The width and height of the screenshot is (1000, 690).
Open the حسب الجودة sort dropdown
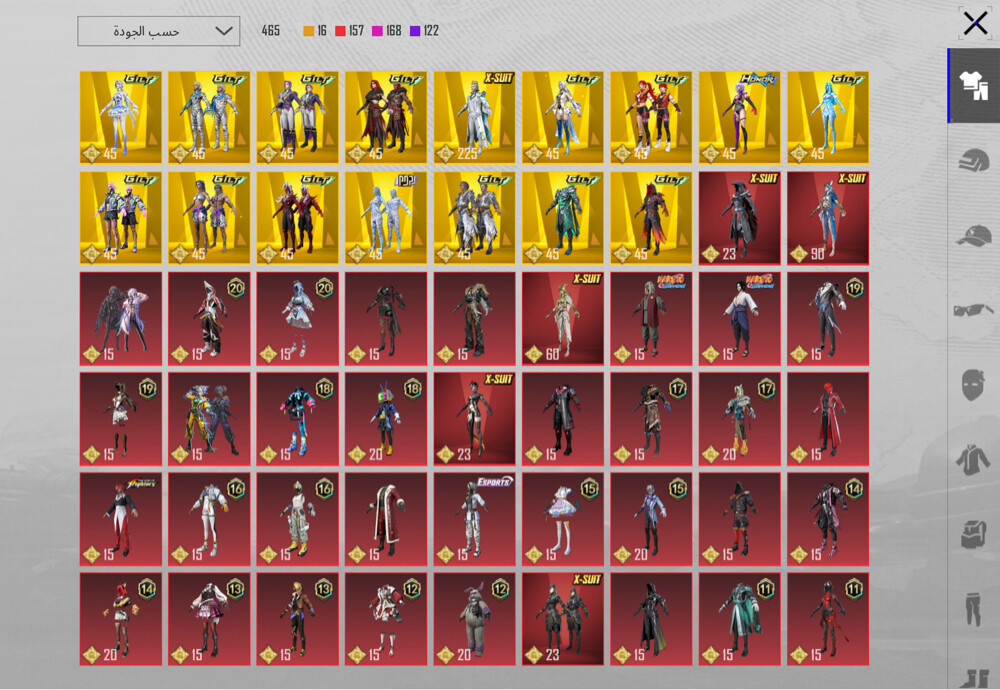(159, 31)
